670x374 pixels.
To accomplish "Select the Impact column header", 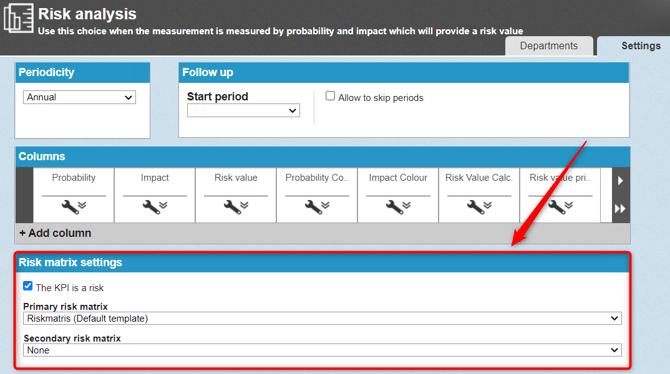I will [155, 178].
